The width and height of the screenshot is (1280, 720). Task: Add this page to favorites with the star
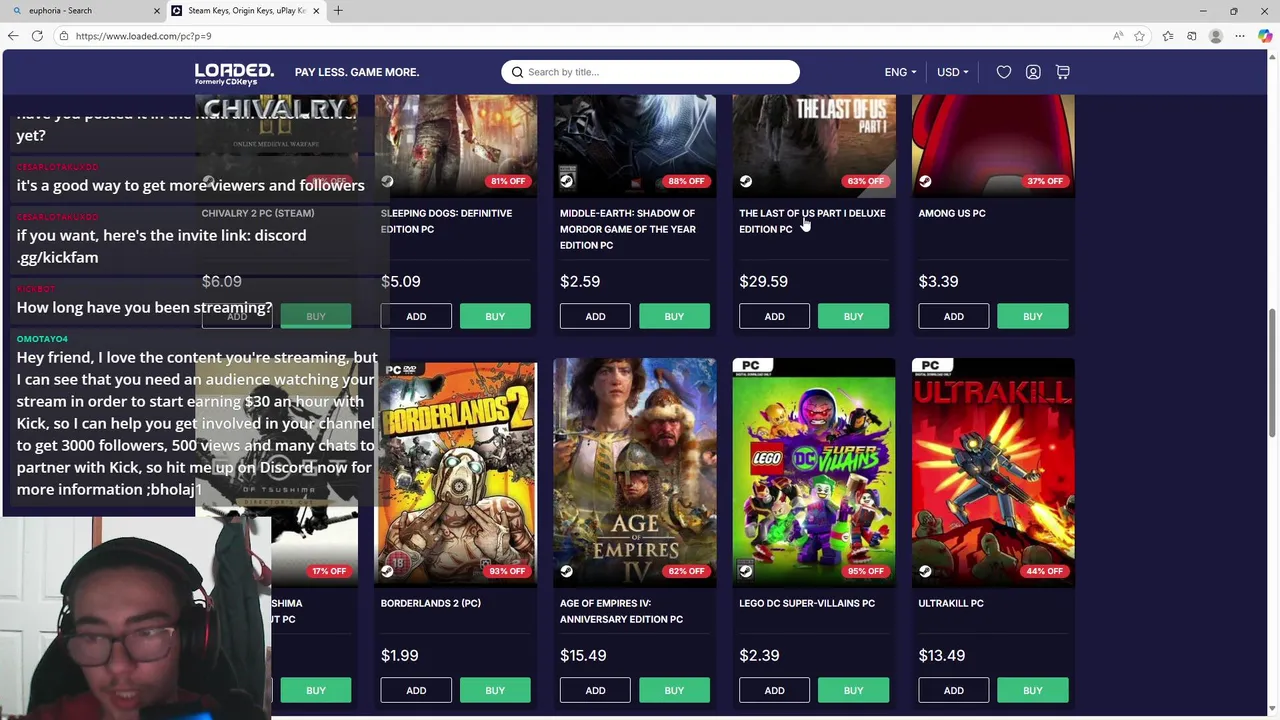point(1139,36)
